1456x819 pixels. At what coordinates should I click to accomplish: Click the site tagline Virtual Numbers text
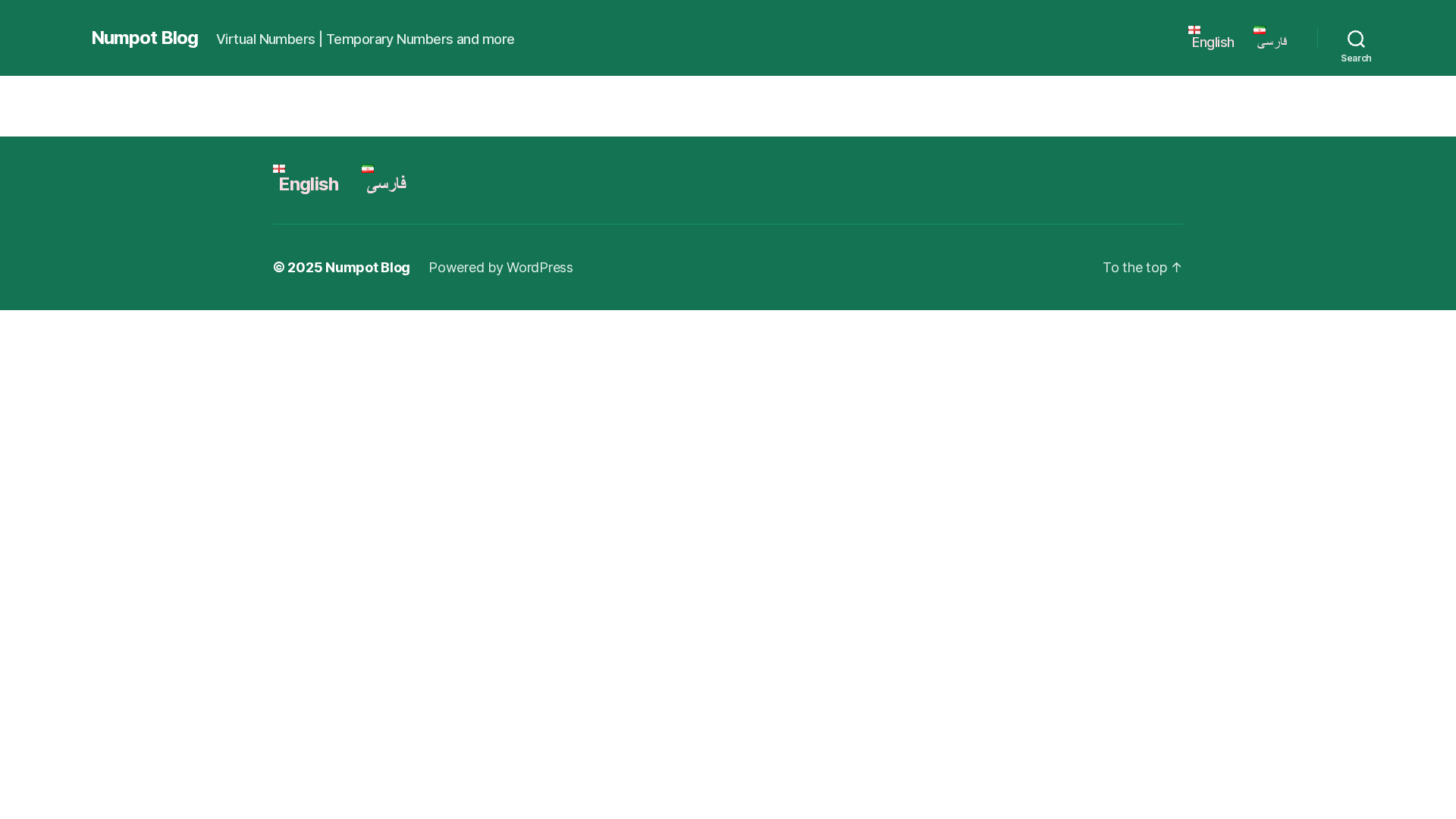coord(265,39)
